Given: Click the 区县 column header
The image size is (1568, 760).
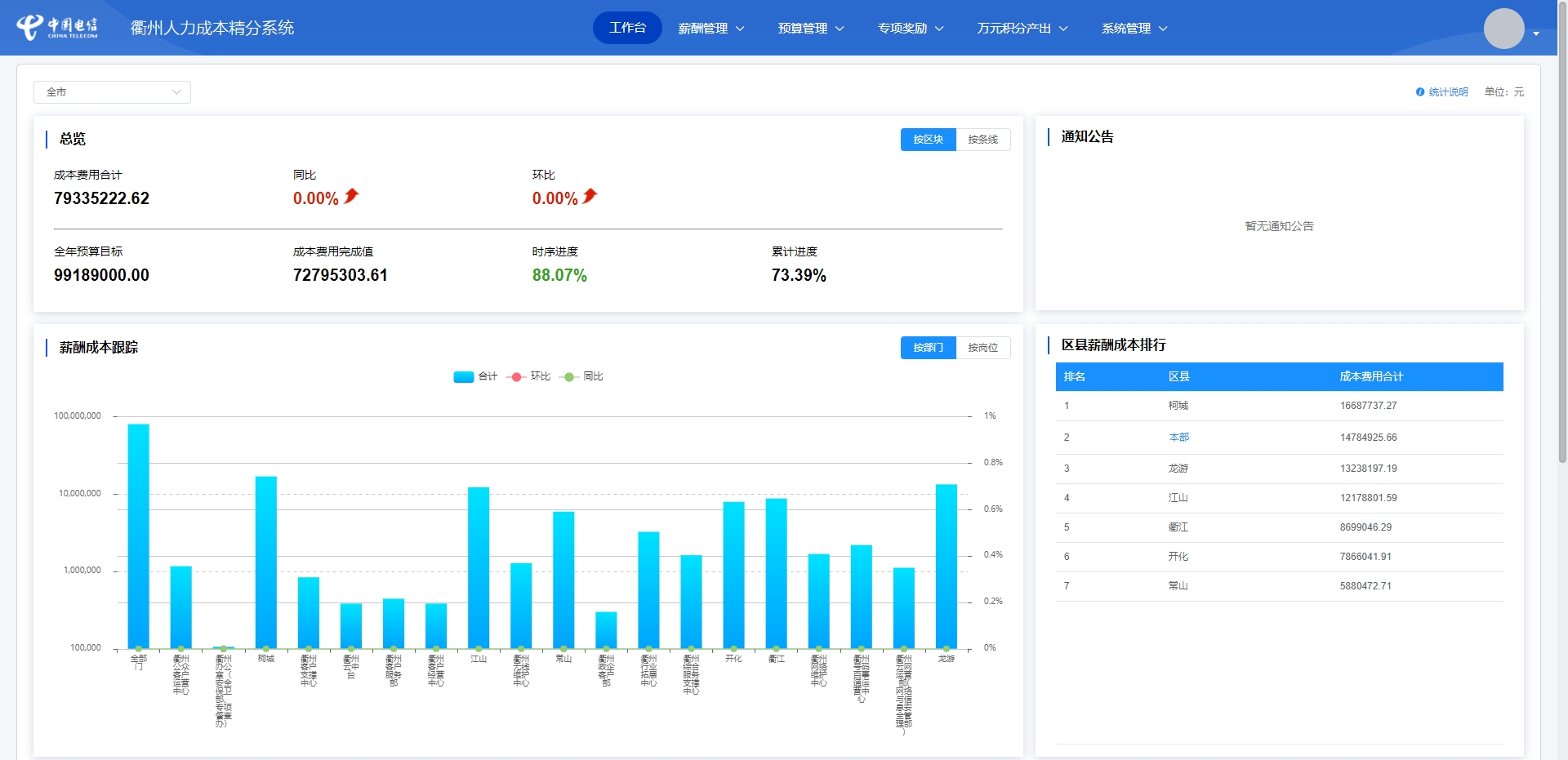Looking at the screenshot, I should point(1178,376).
